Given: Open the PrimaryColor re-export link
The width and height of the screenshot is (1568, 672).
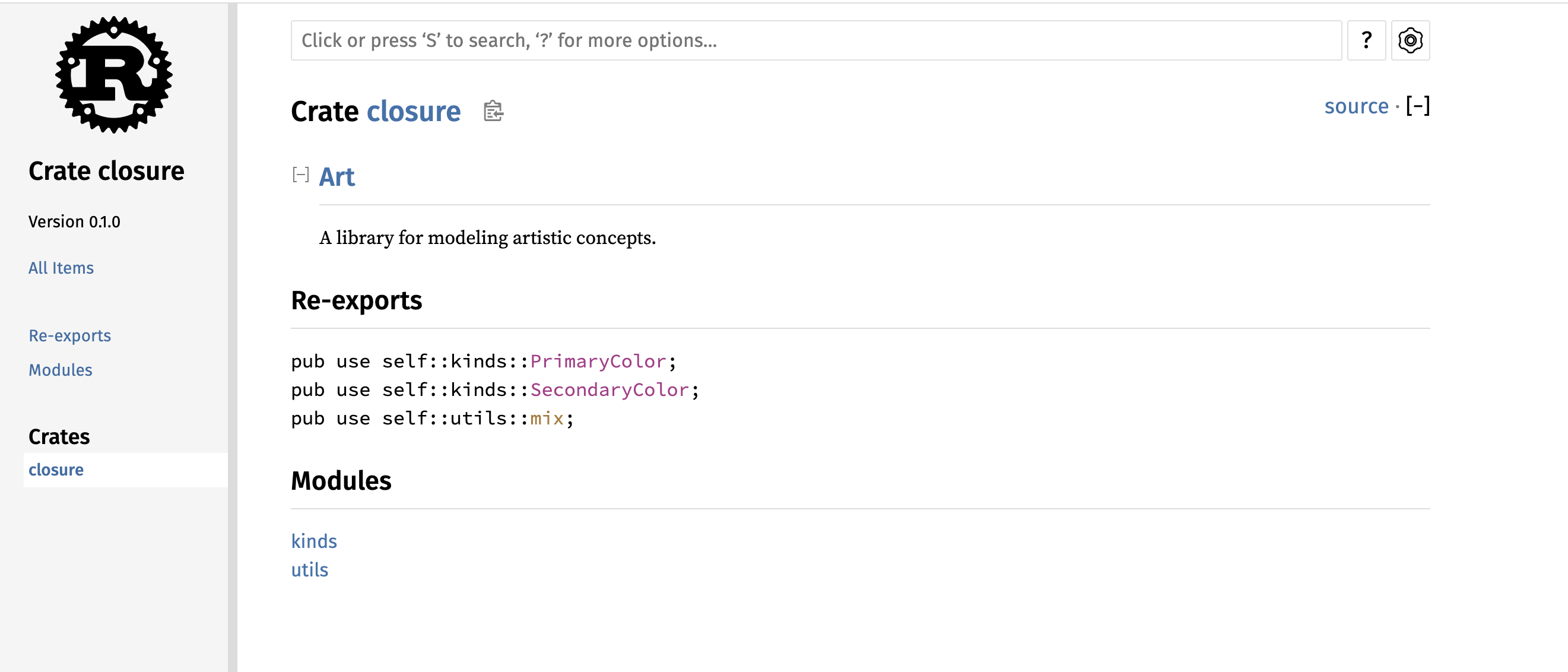Looking at the screenshot, I should pos(598,362).
